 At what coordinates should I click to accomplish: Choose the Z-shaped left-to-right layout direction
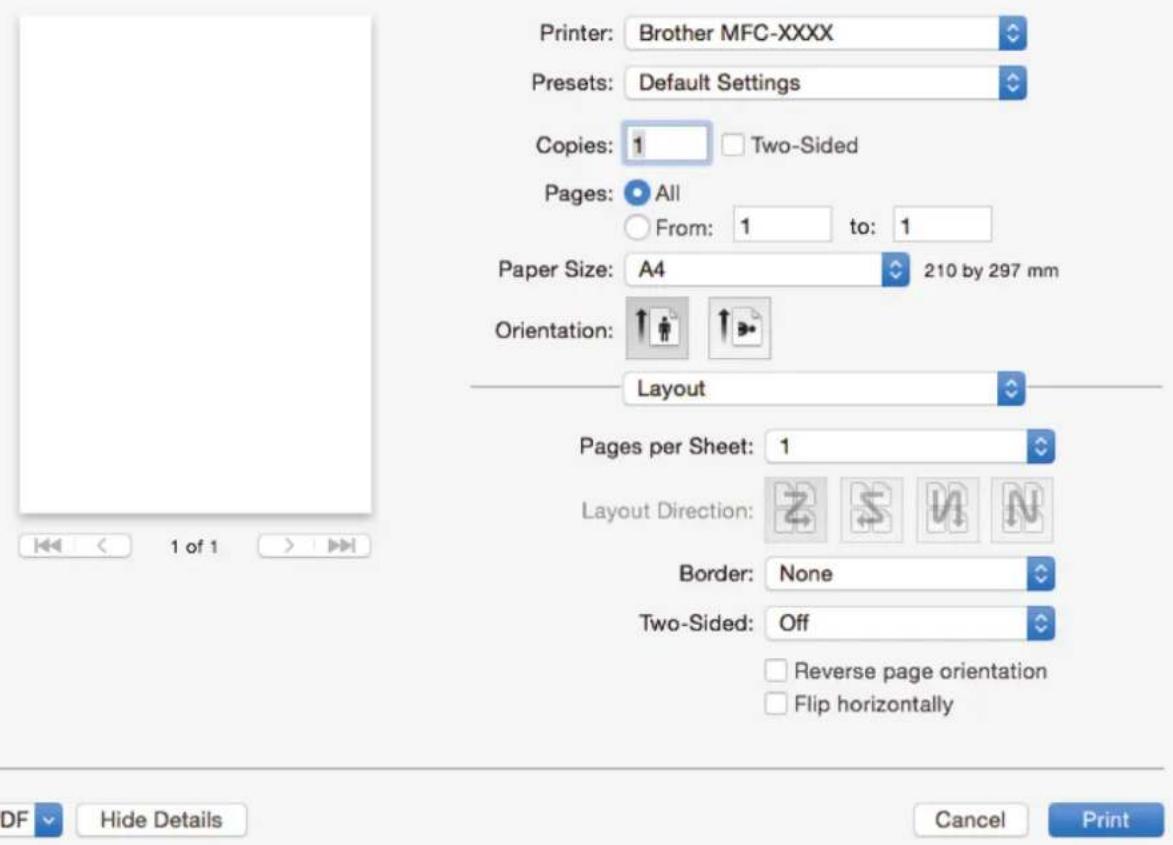tap(796, 509)
